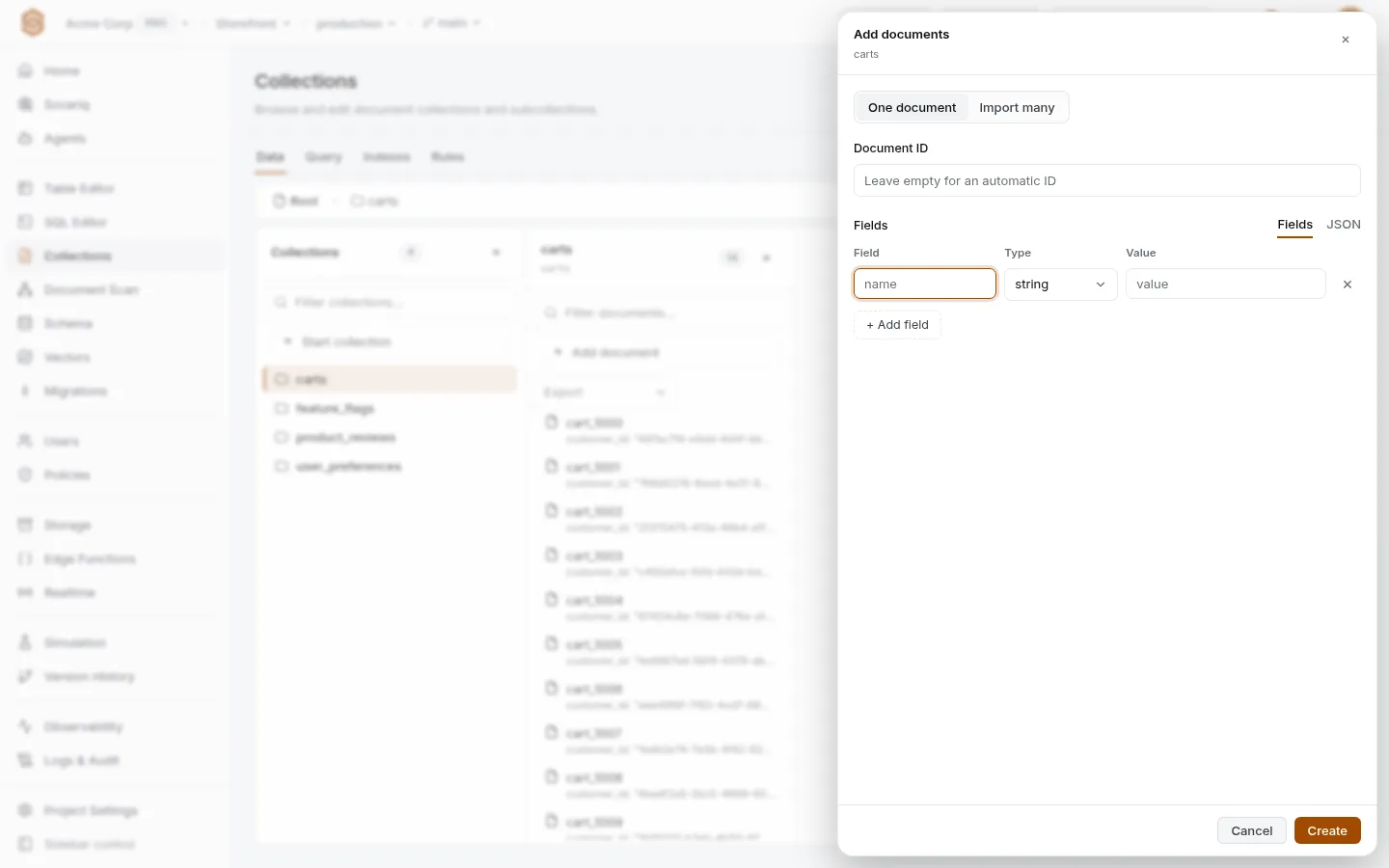Select the 'carts' subtitle in the panel header
The width and height of the screenshot is (1389, 868).
[866, 55]
